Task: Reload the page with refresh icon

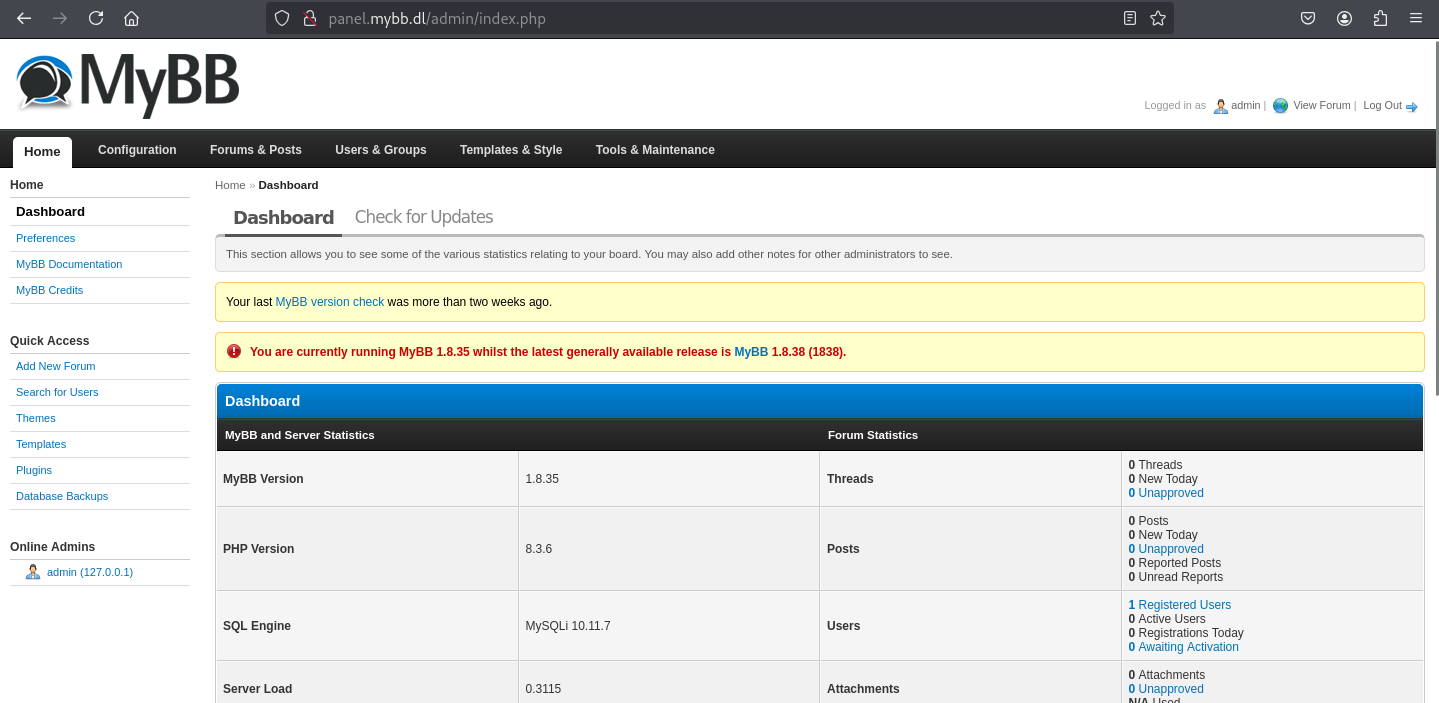Action: click(96, 18)
